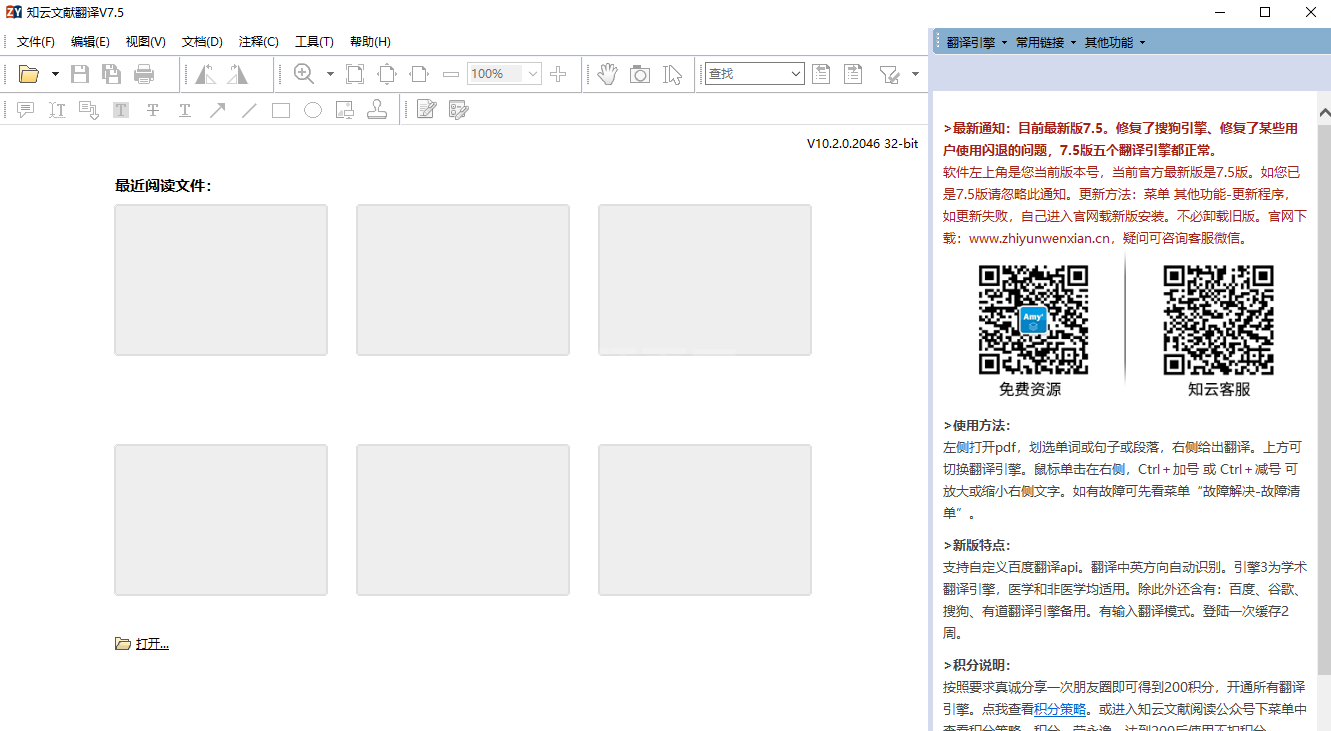The image size is (1331, 731).
Task: Open the 注释(C) menu
Action: pos(259,42)
